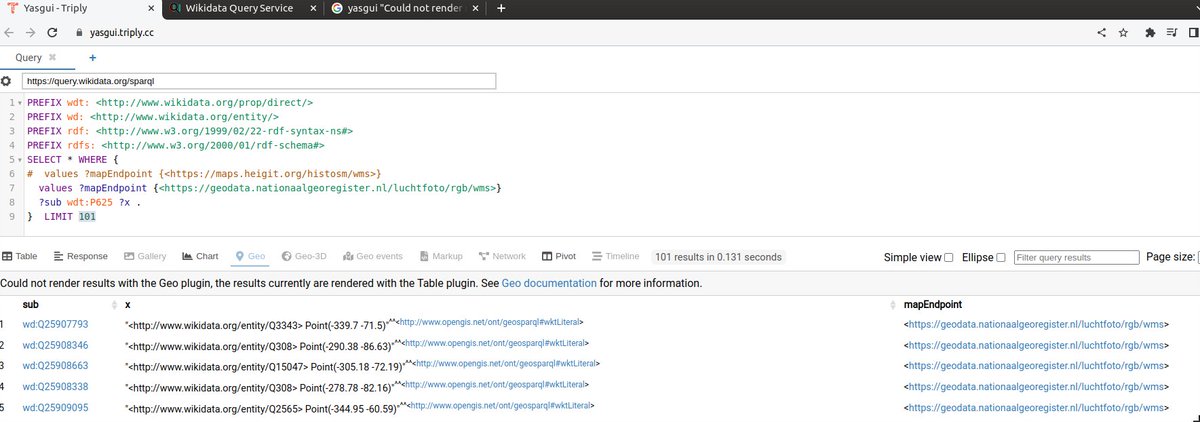Click the 'SELECT * WHERE {' editor line
Image resolution: width=1200 pixels, height=422 pixels.
pos(72,159)
